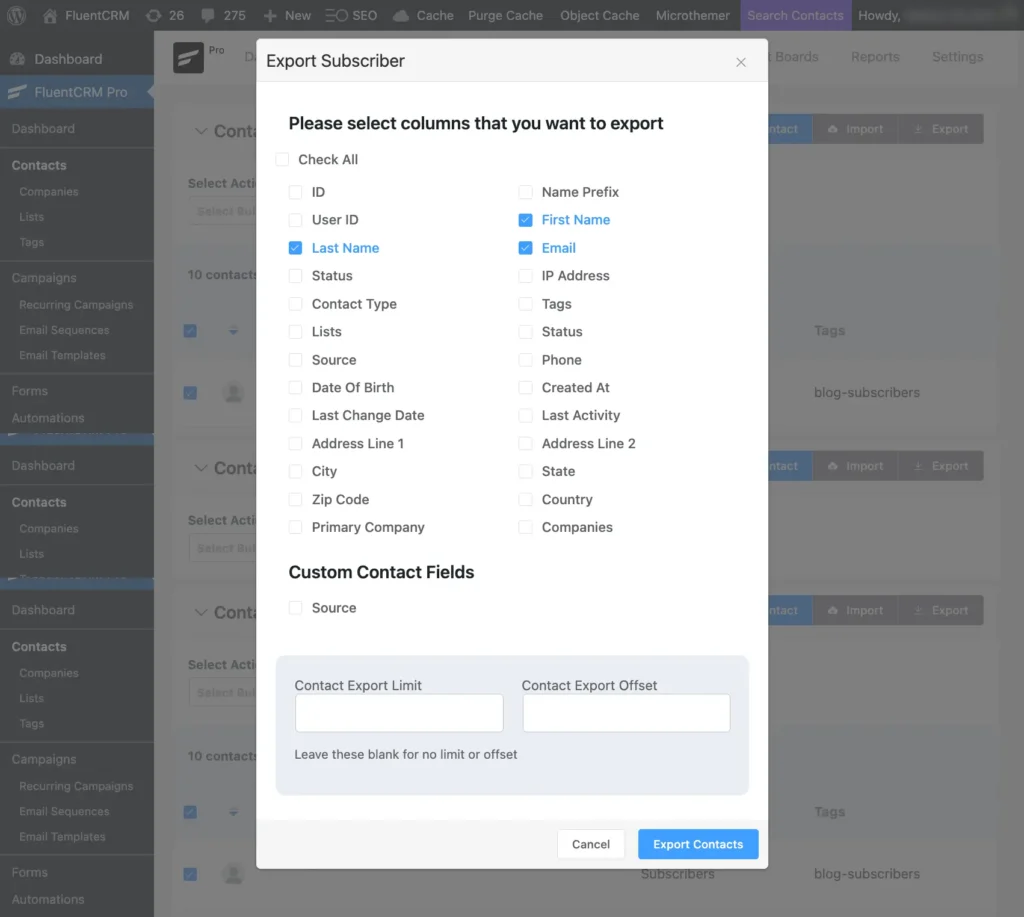
Task: Enable the User ID column checkbox
Action: pyautogui.click(x=295, y=220)
